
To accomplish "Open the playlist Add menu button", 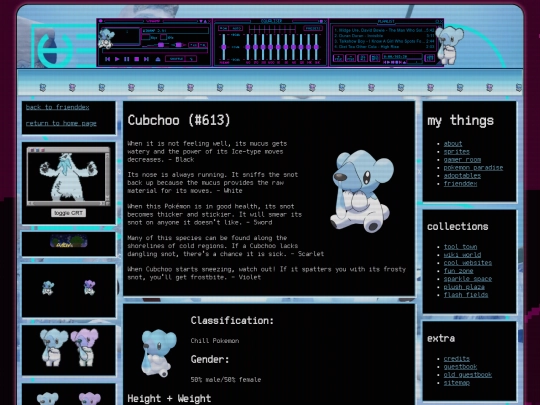I will [338, 58].
